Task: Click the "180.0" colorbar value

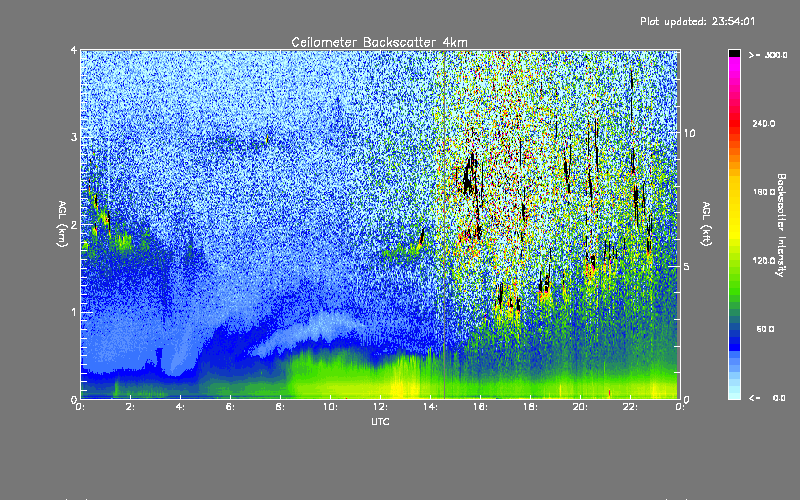Action: (x=764, y=192)
